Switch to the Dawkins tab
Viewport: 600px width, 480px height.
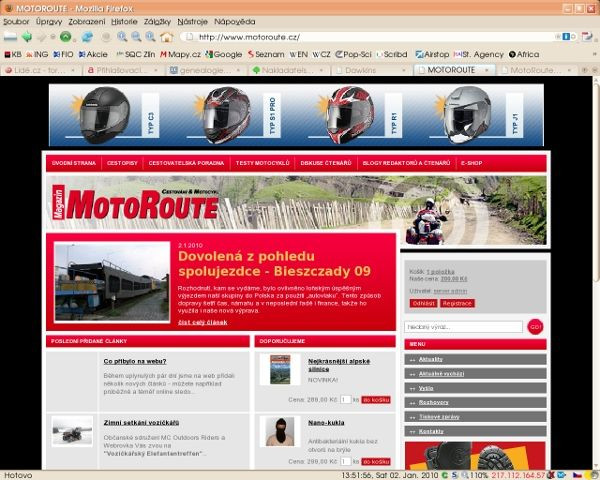click(x=367, y=71)
